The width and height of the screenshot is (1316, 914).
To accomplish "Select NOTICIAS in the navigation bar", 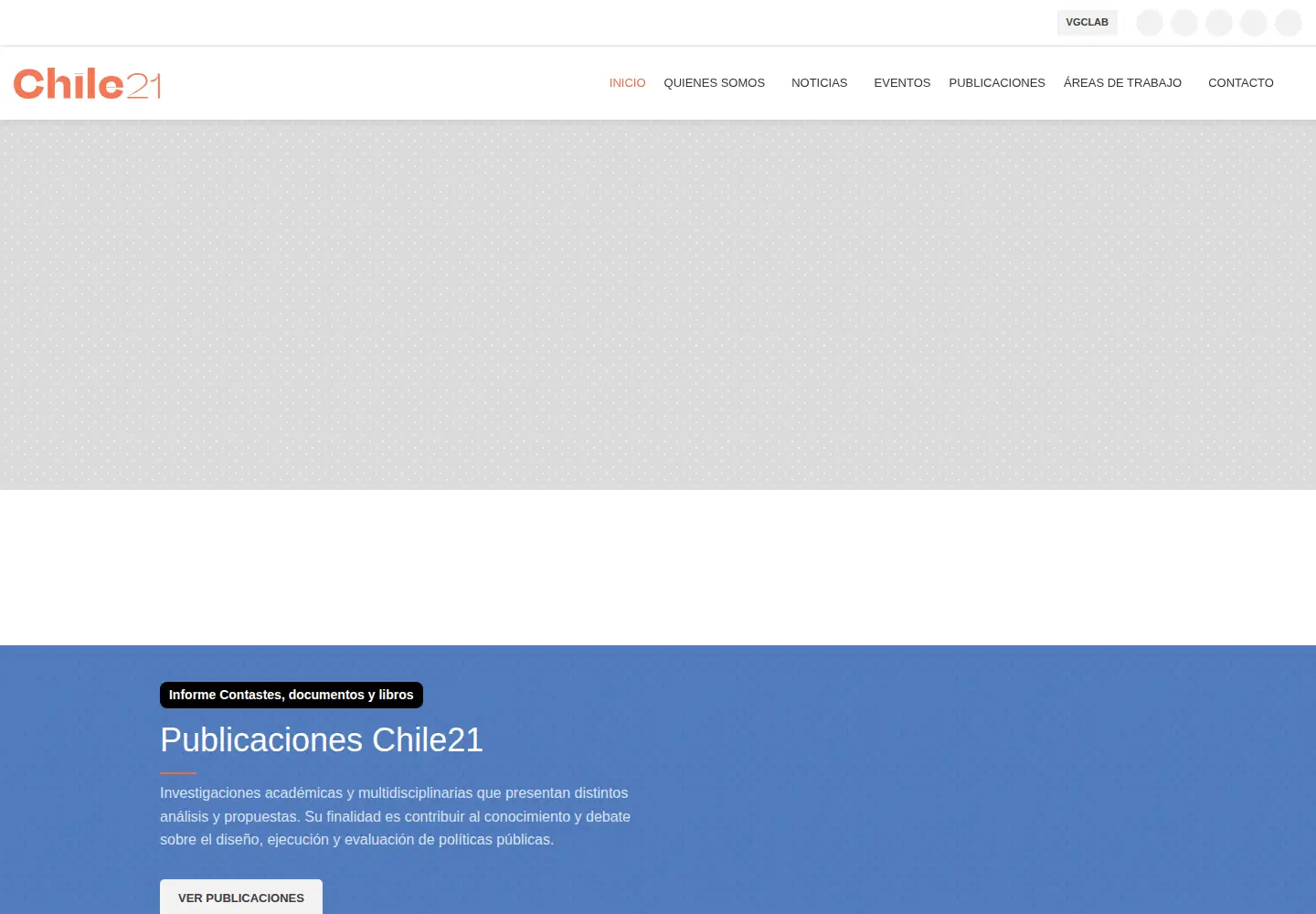I will (819, 83).
